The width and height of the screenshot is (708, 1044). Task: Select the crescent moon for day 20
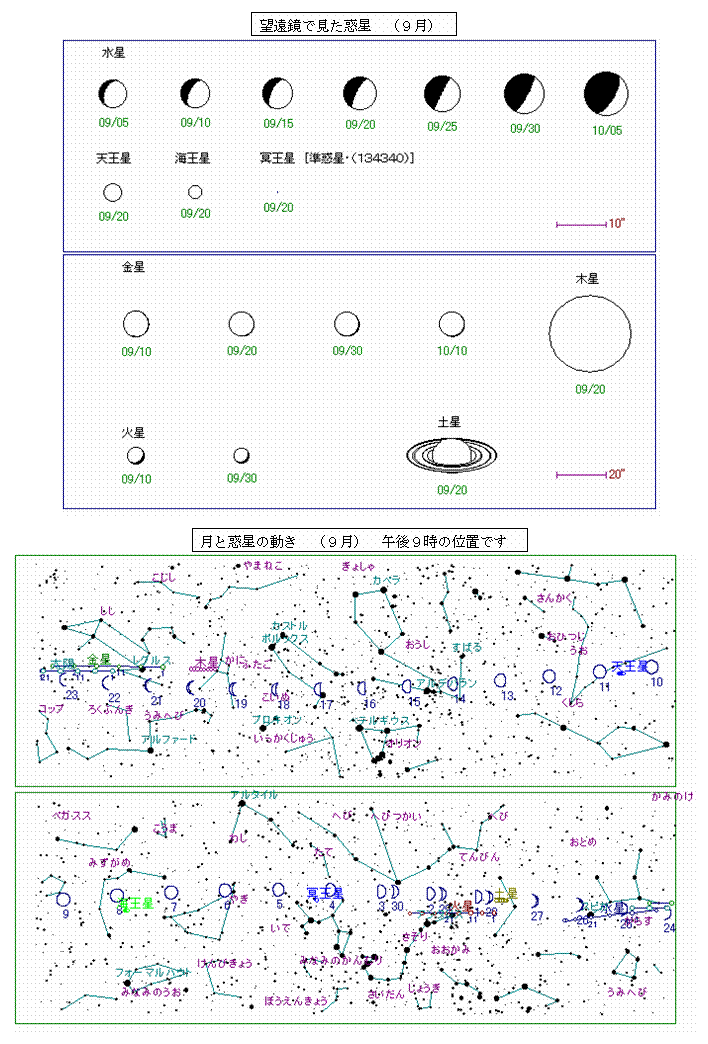[x=190, y=688]
